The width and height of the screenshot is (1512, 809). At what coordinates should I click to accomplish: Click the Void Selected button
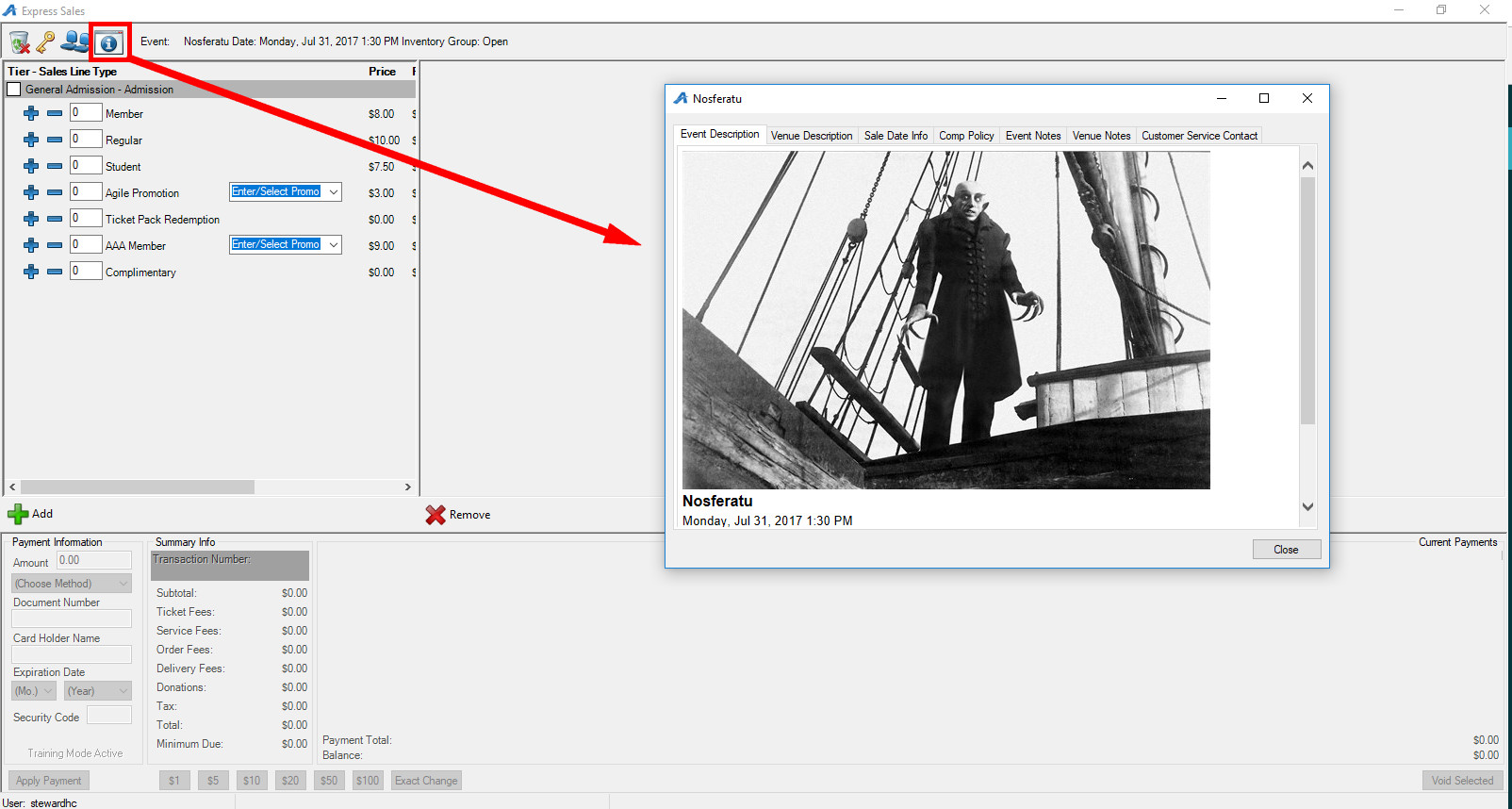(x=1462, y=781)
